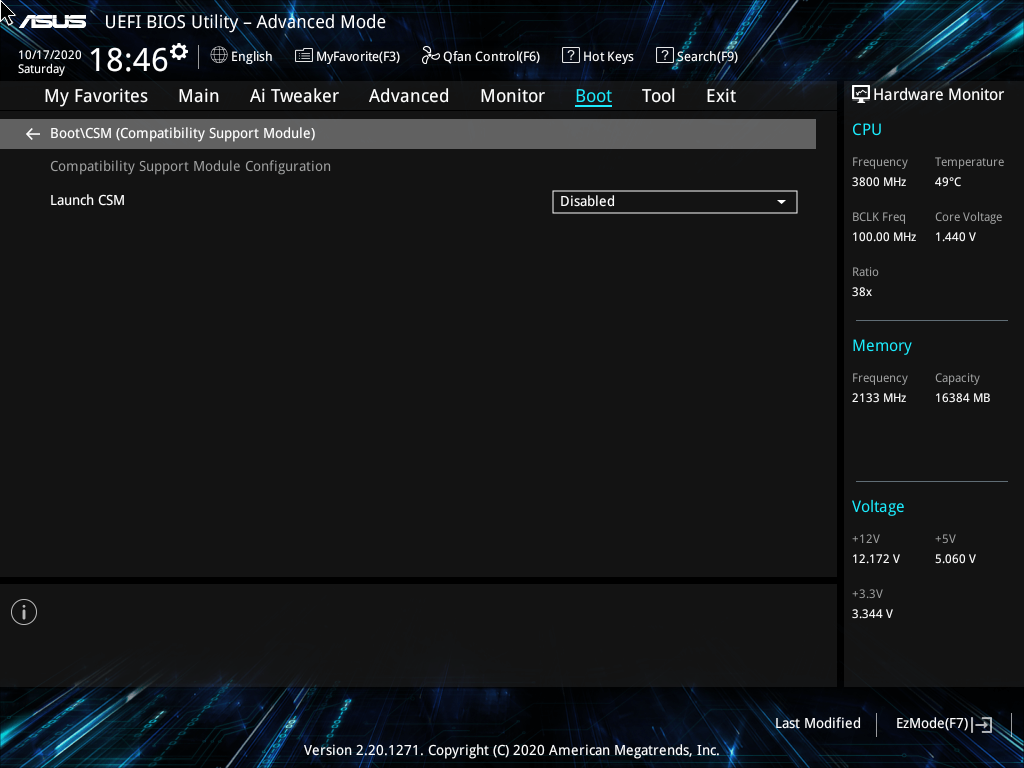The height and width of the screenshot is (768, 1024).
Task: Select the Boot tab
Action: (594, 96)
